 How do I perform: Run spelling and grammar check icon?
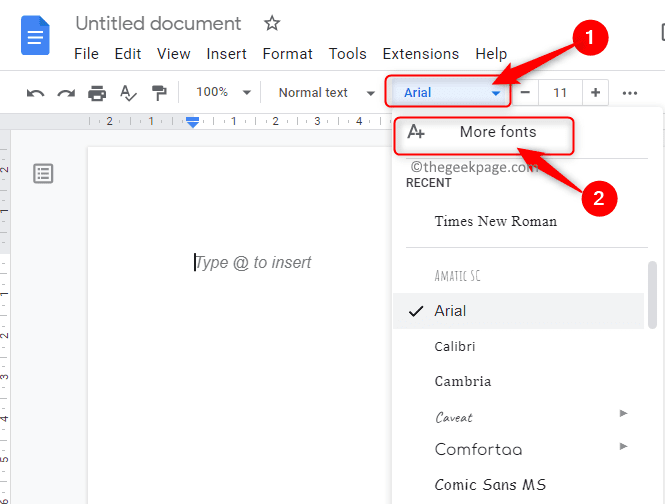[128, 93]
